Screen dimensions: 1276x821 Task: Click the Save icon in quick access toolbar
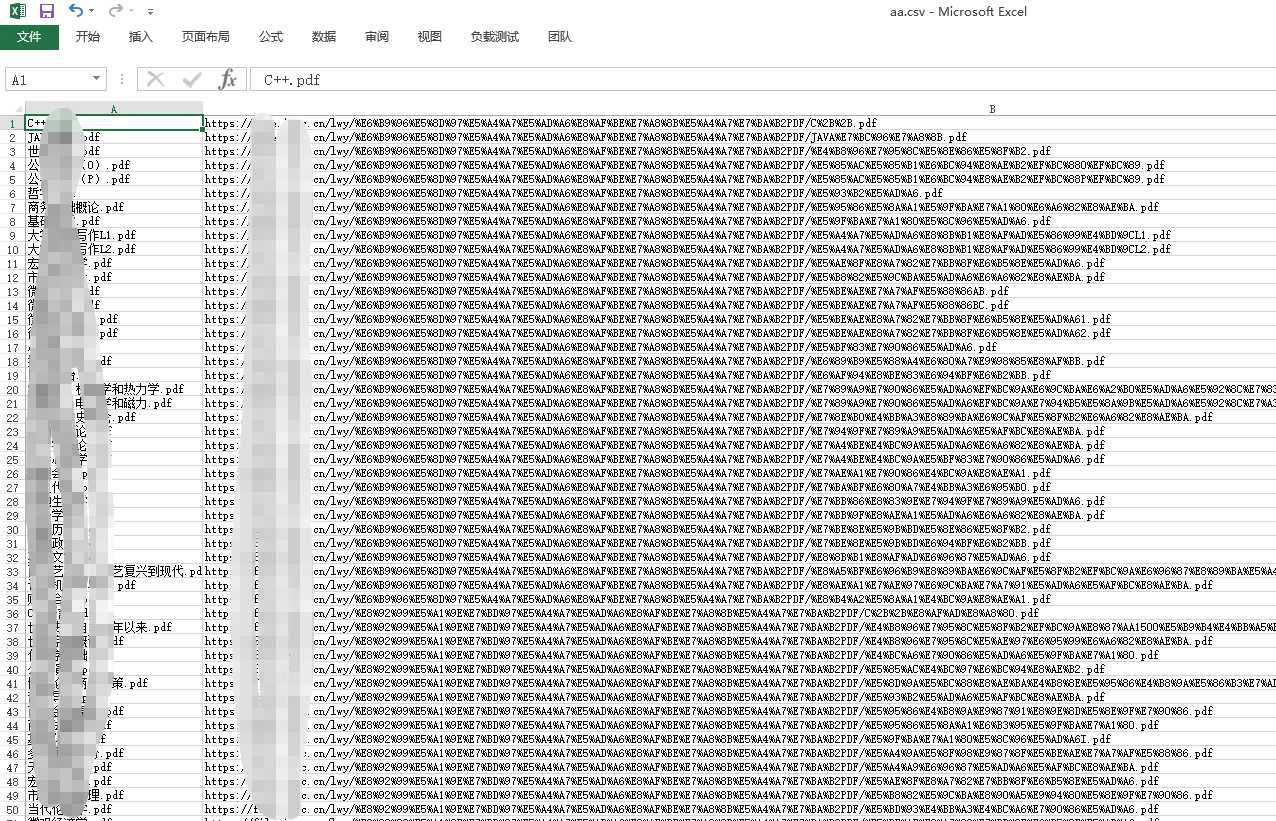pos(47,11)
